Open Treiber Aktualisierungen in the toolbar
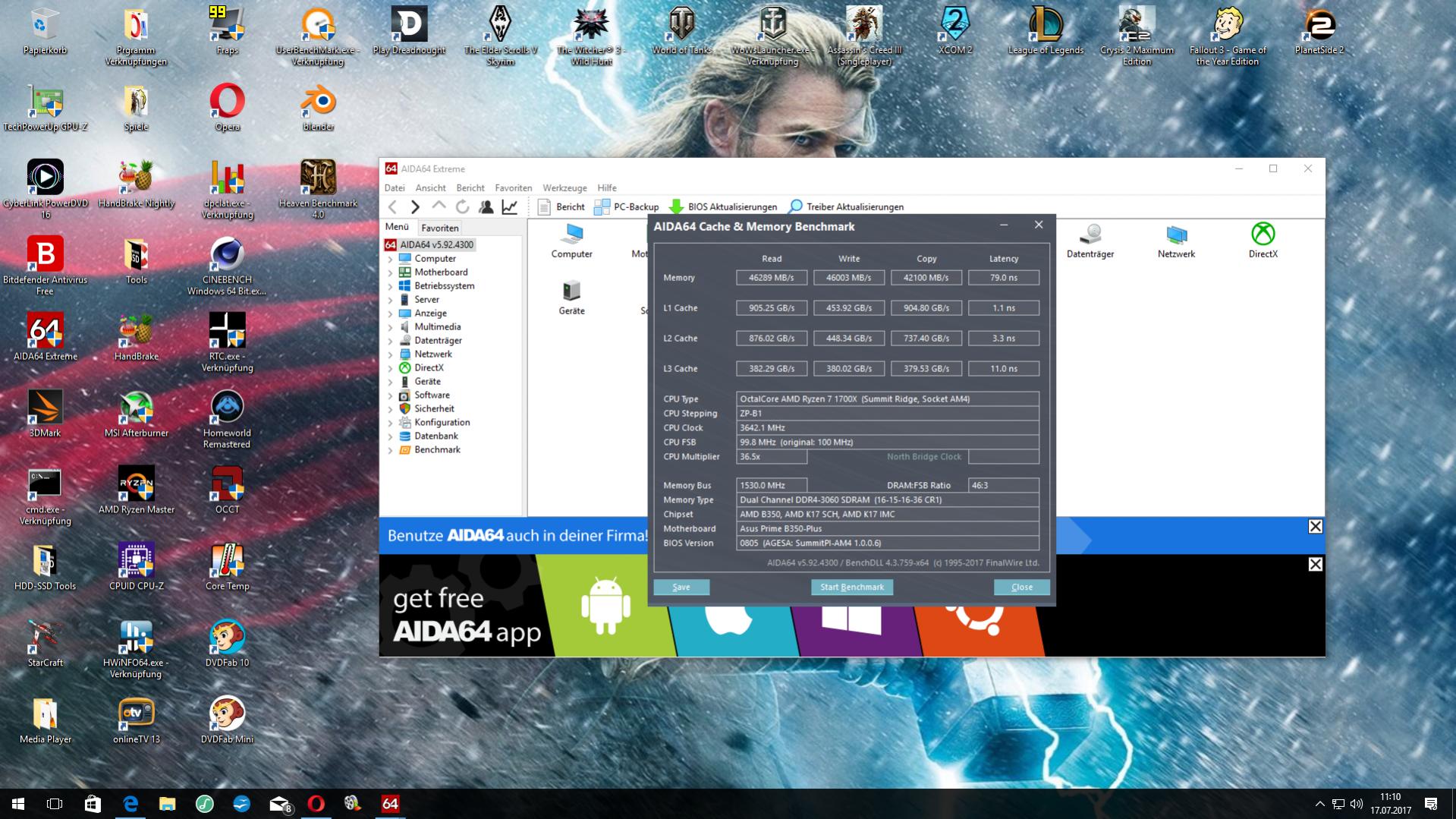Viewport: 1456px width, 819px height. 846,206
